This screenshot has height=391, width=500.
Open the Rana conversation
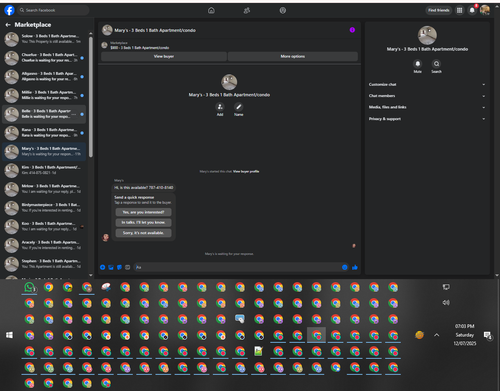(x=44, y=133)
